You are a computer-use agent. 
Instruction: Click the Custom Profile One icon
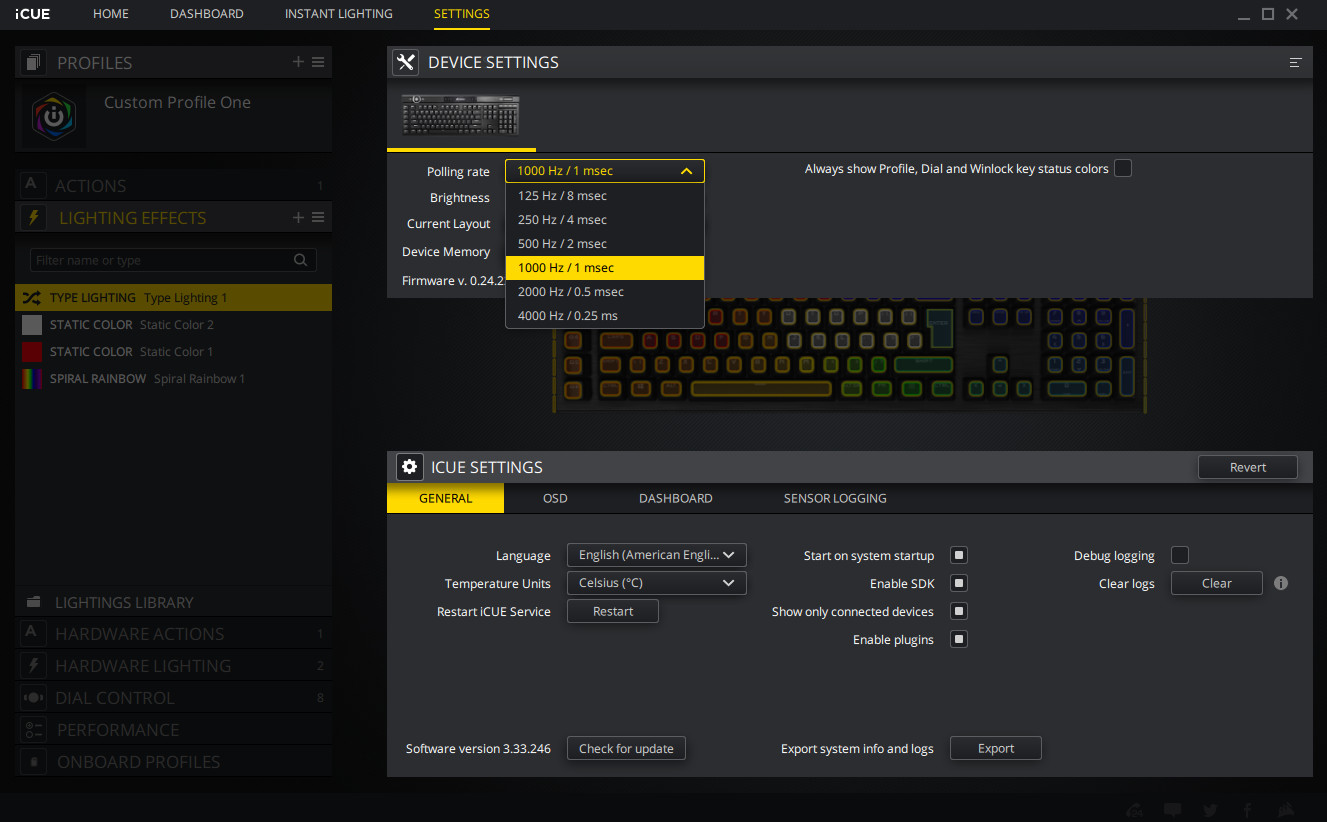[x=53, y=116]
